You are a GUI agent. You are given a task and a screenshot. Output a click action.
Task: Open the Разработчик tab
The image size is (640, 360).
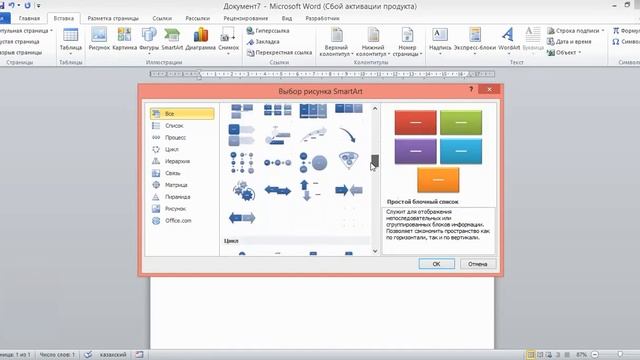click(x=322, y=18)
